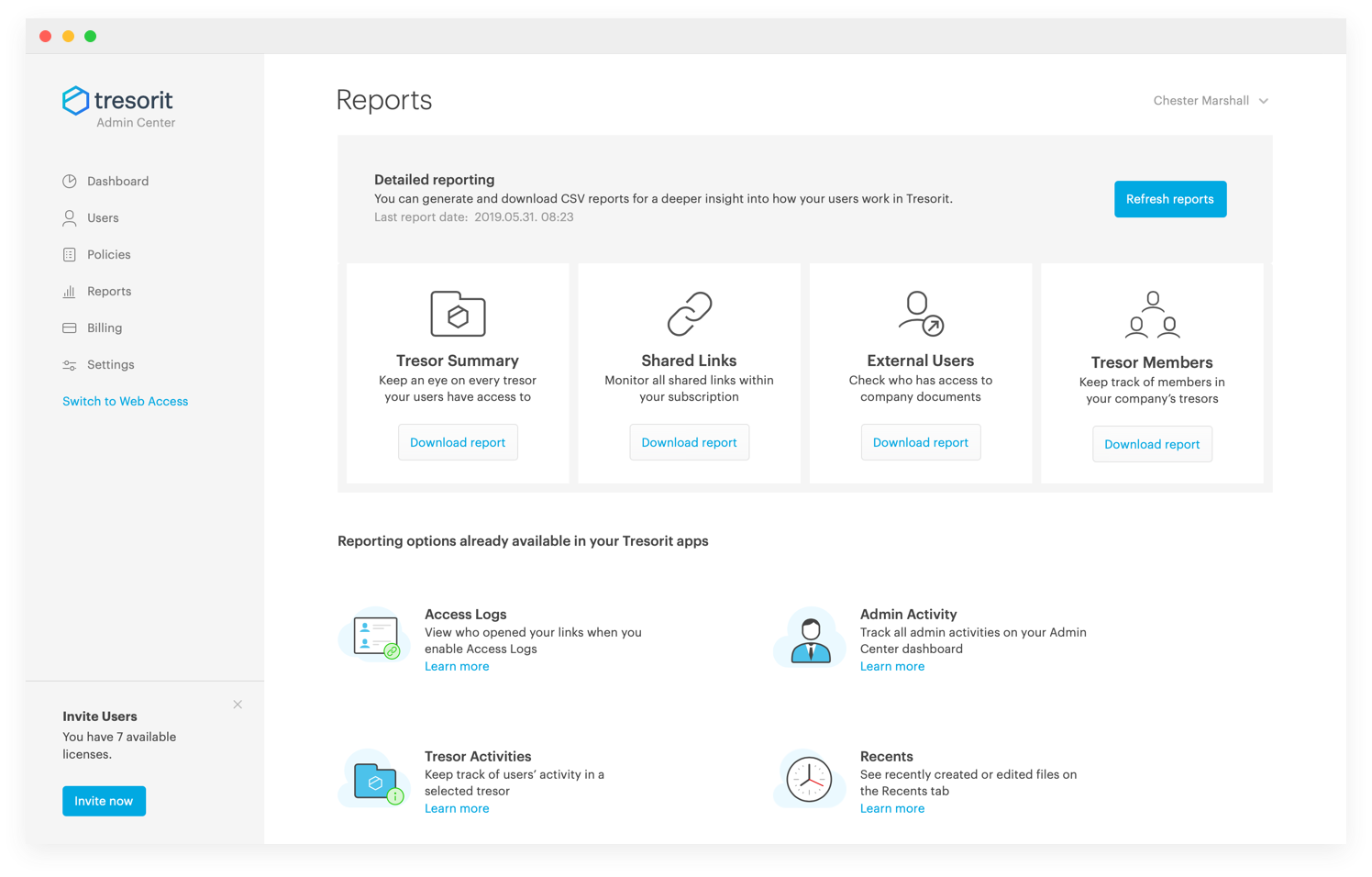1372x877 pixels.
Task: Click the Shared Links chain icon
Action: pos(690,314)
